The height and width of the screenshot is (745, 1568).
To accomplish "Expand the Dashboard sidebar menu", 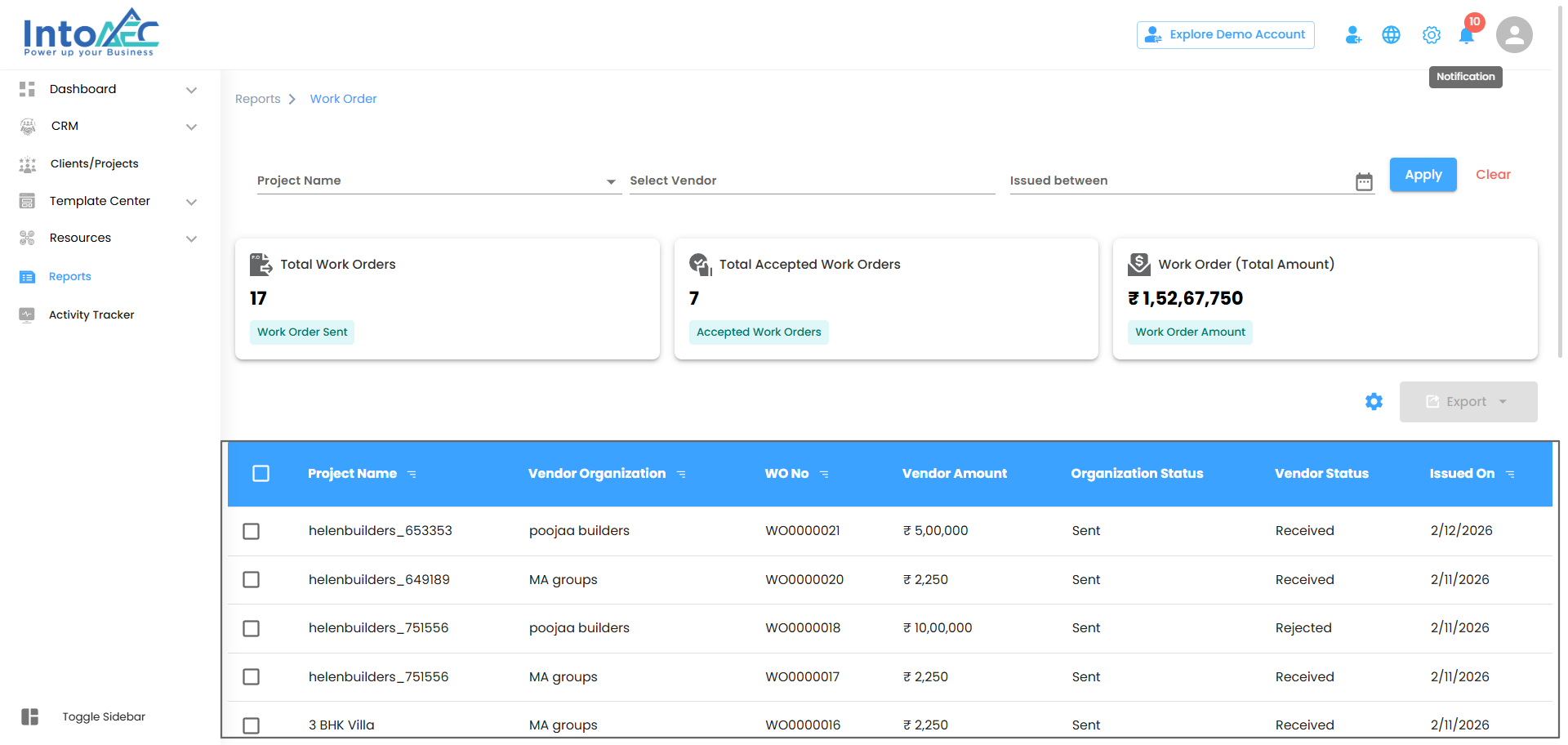I will (191, 90).
